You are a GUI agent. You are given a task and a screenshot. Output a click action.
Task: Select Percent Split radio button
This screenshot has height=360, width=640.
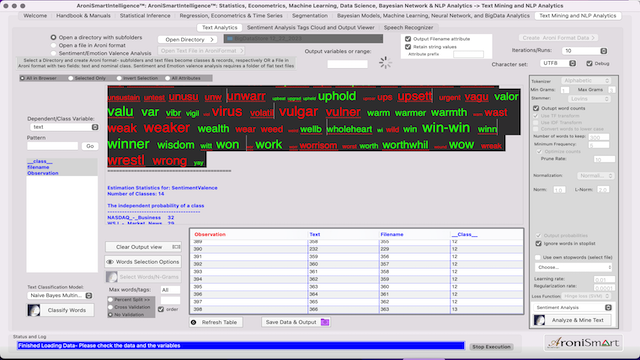(x=111, y=300)
